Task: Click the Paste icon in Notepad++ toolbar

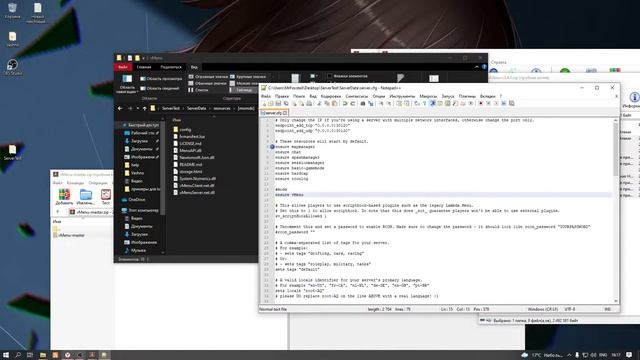Action: coord(334,104)
